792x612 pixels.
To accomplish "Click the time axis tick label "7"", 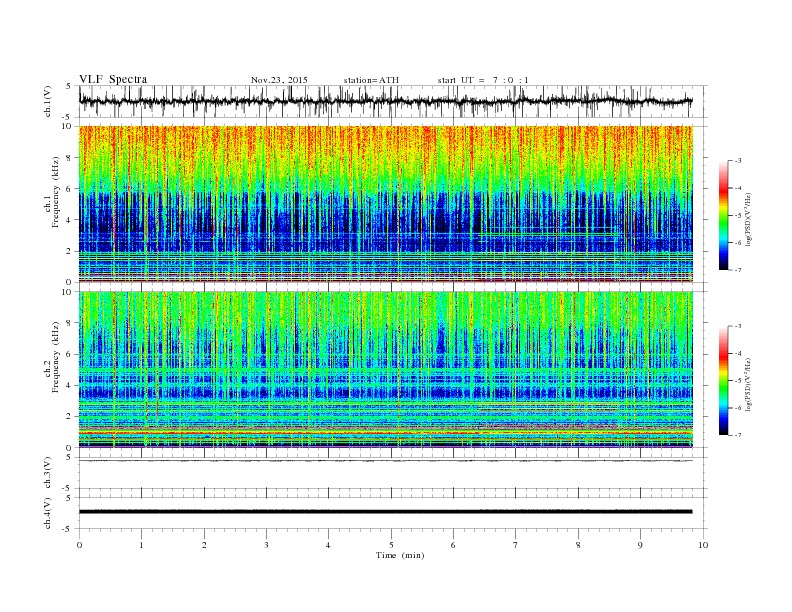I will click(x=516, y=545).
